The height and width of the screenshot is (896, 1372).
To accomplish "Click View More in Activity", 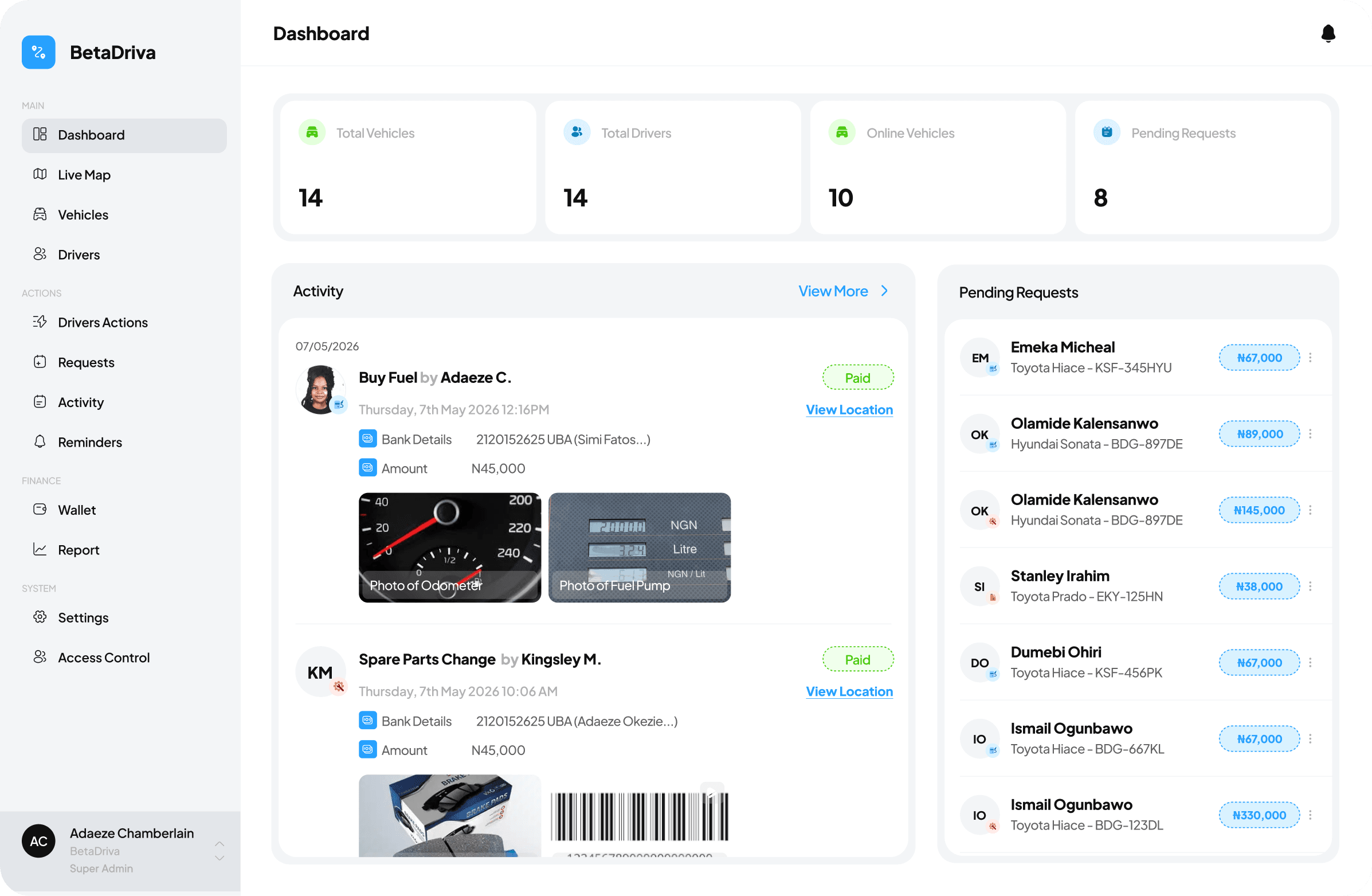I will pos(833,291).
